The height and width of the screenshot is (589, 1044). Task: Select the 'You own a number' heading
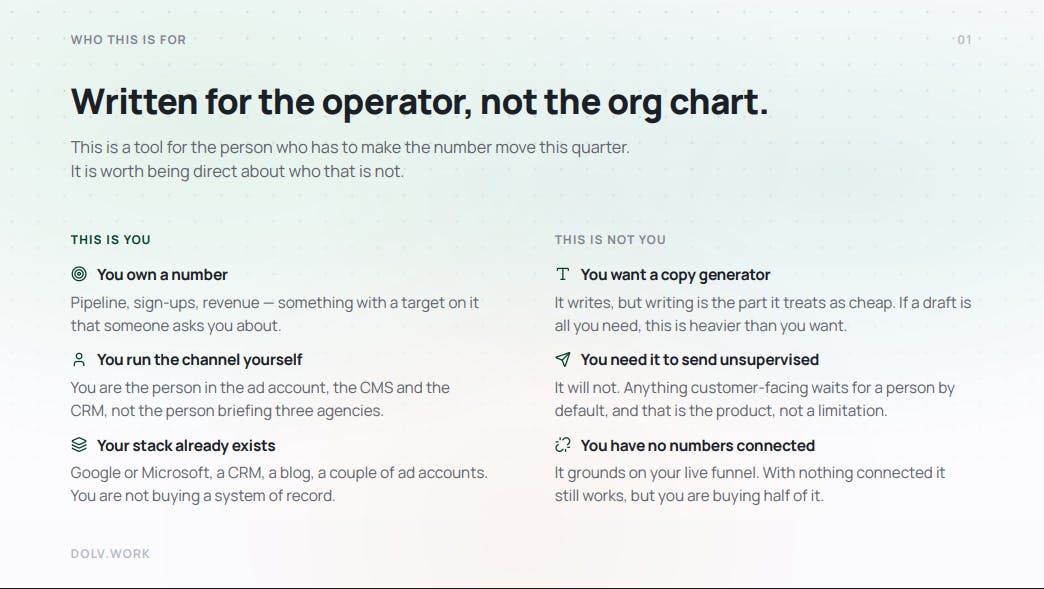click(x=162, y=275)
